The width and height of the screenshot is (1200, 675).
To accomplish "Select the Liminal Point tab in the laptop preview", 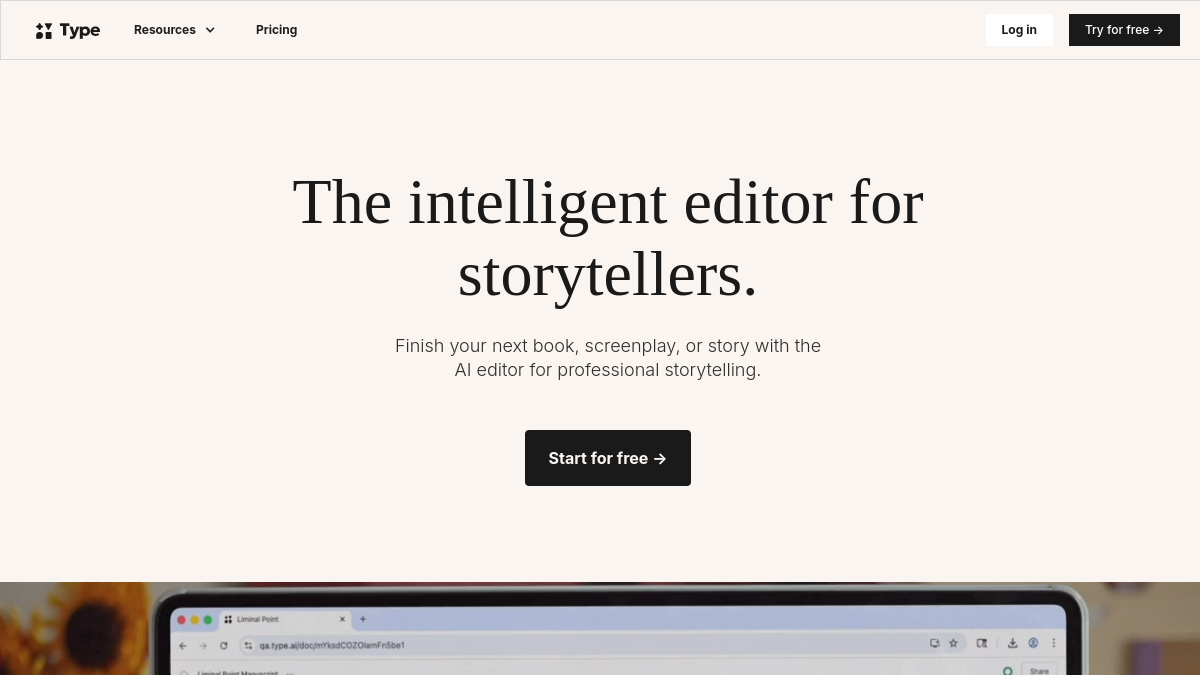I will [284, 619].
